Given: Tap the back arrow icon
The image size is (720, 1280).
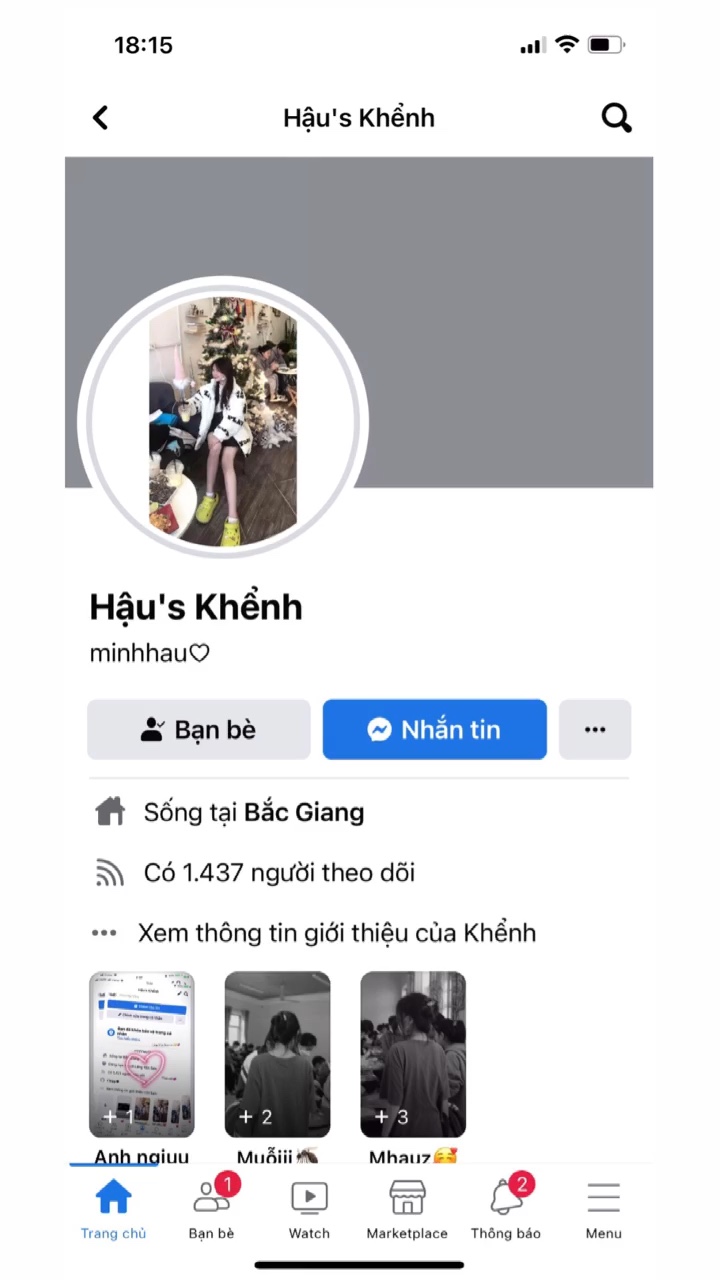Looking at the screenshot, I should pyautogui.click(x=100, y=118).
